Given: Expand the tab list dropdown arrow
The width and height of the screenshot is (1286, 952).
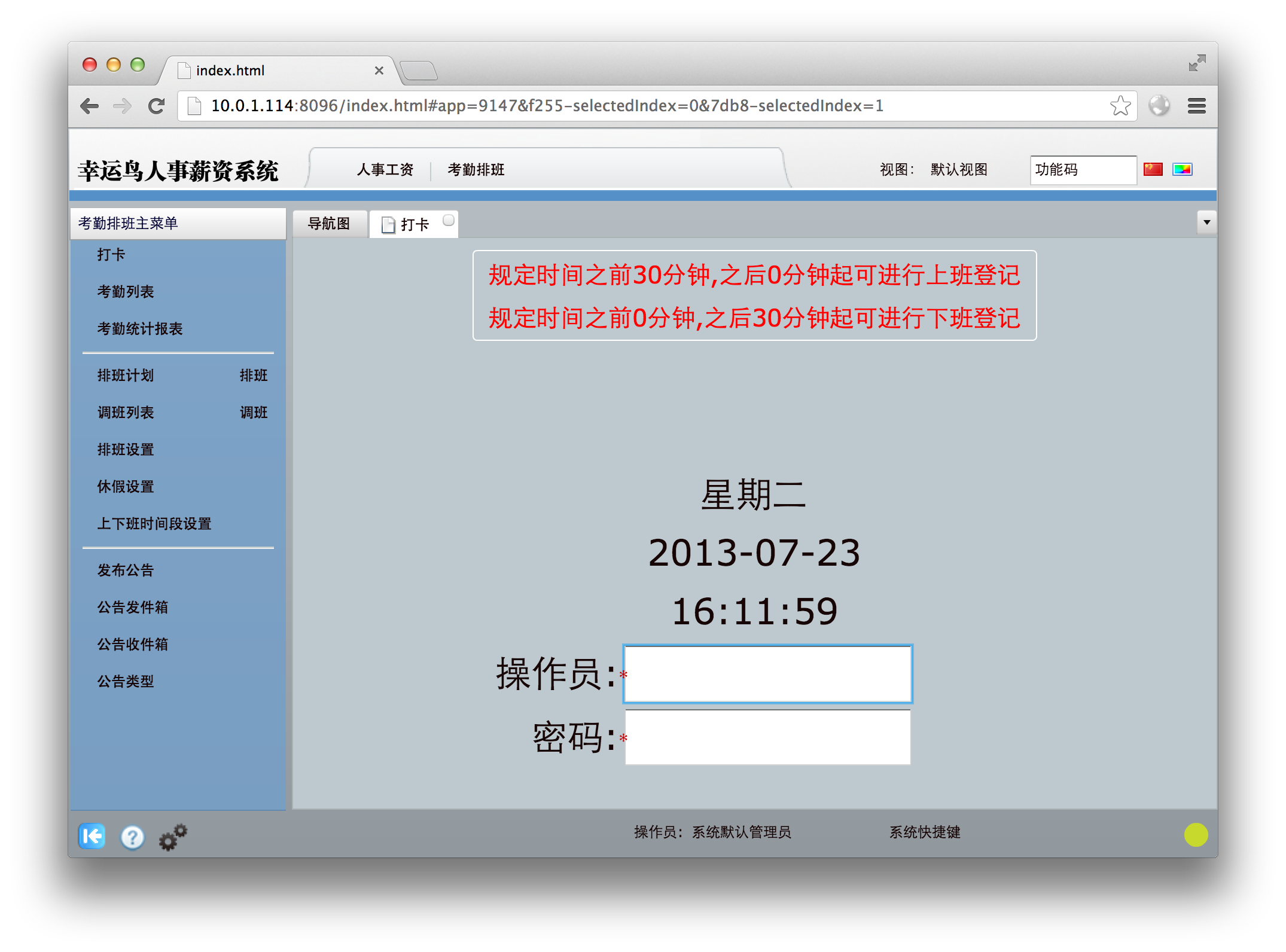Looking at the screenshot, I should point(1206,222).
